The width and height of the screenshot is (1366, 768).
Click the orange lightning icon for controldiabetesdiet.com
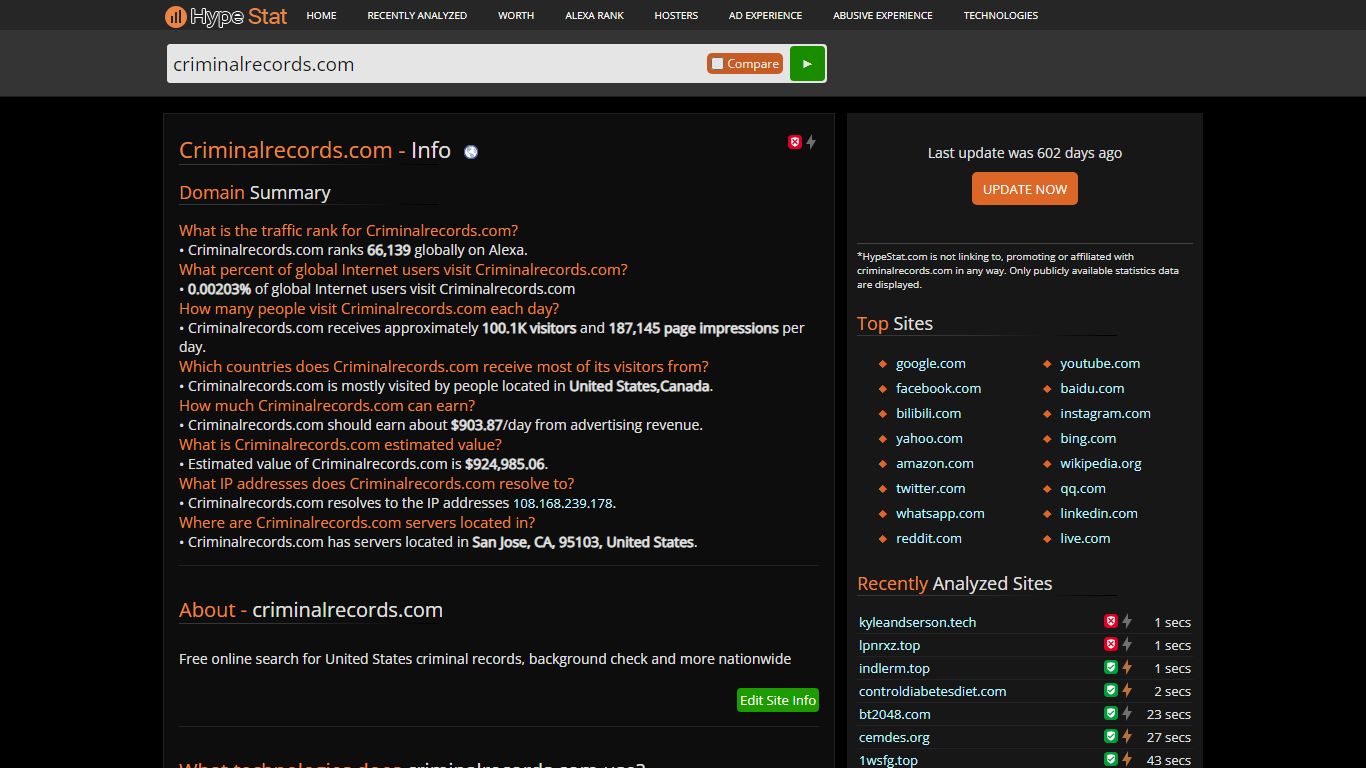click(1127, 690)
